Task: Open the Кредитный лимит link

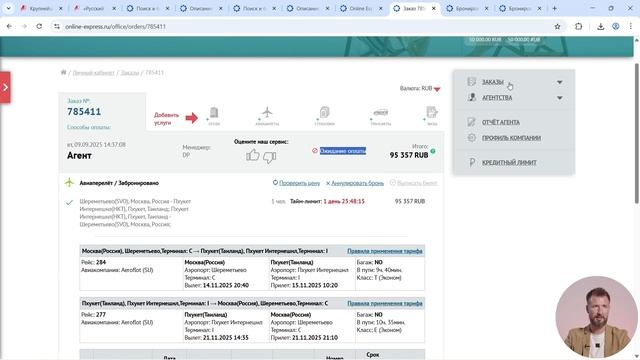Action: tap(509, 162)
